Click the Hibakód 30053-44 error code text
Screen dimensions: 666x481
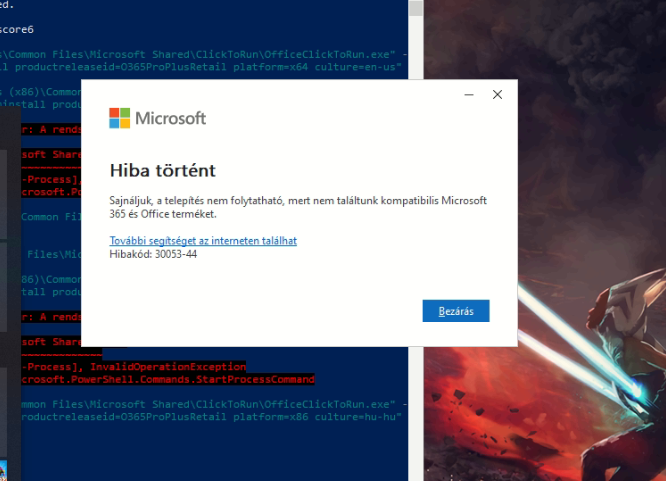[x=153, y=255]
